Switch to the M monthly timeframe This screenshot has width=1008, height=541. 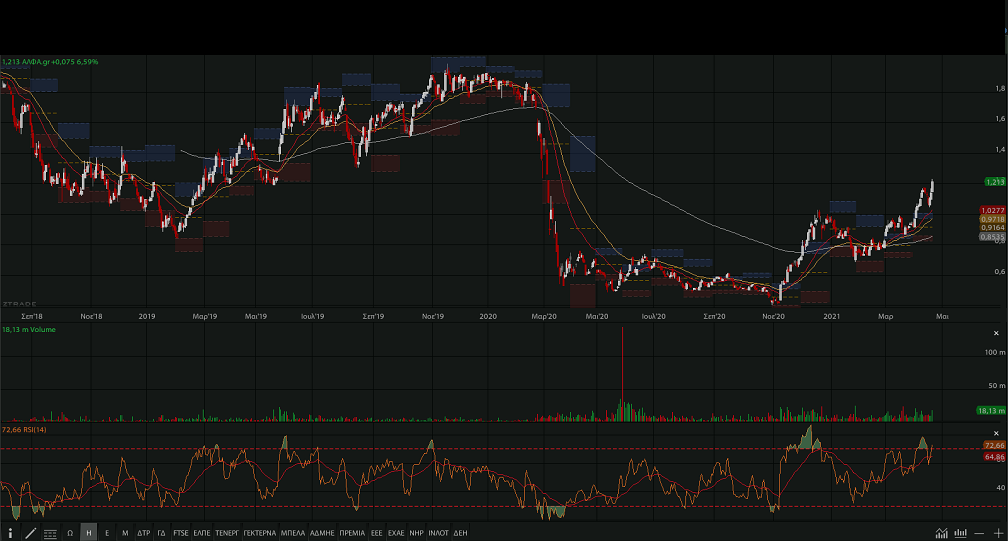[125, 533]
